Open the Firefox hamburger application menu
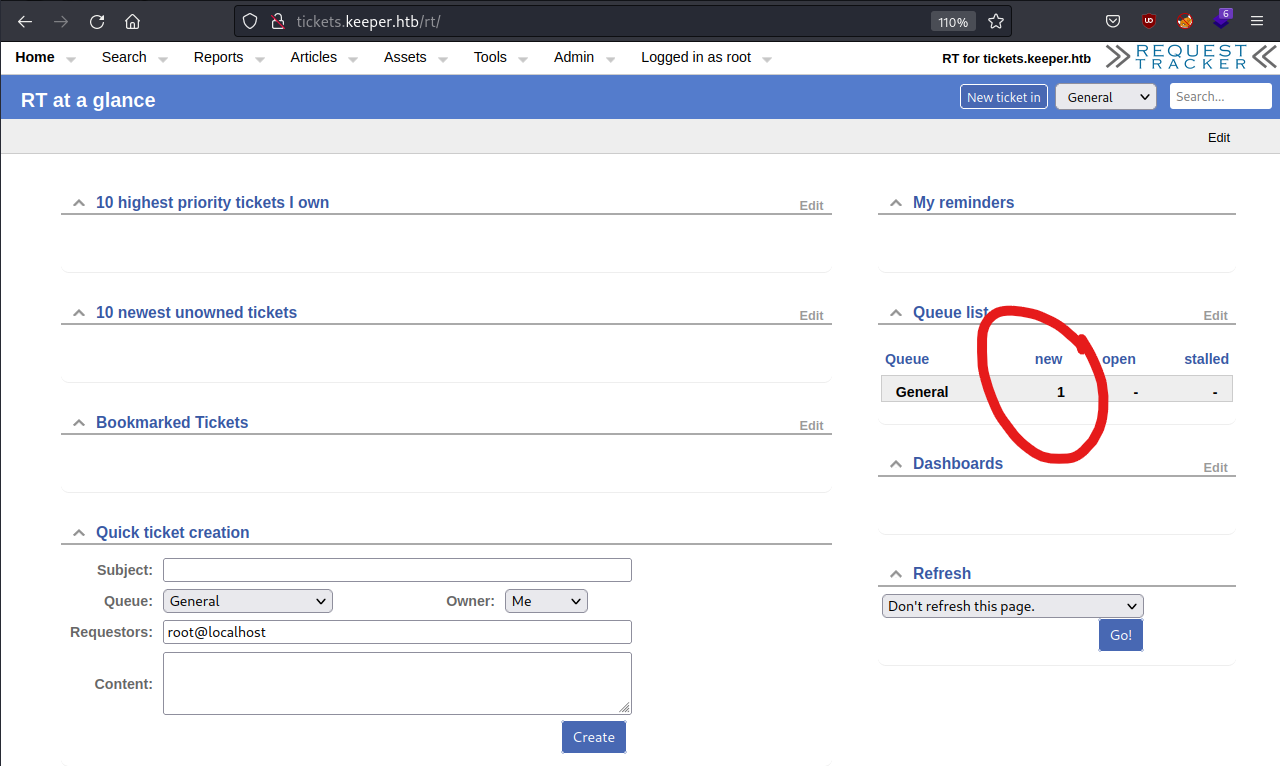Viewport: 1280px width, 766px height. point(1257,21)
